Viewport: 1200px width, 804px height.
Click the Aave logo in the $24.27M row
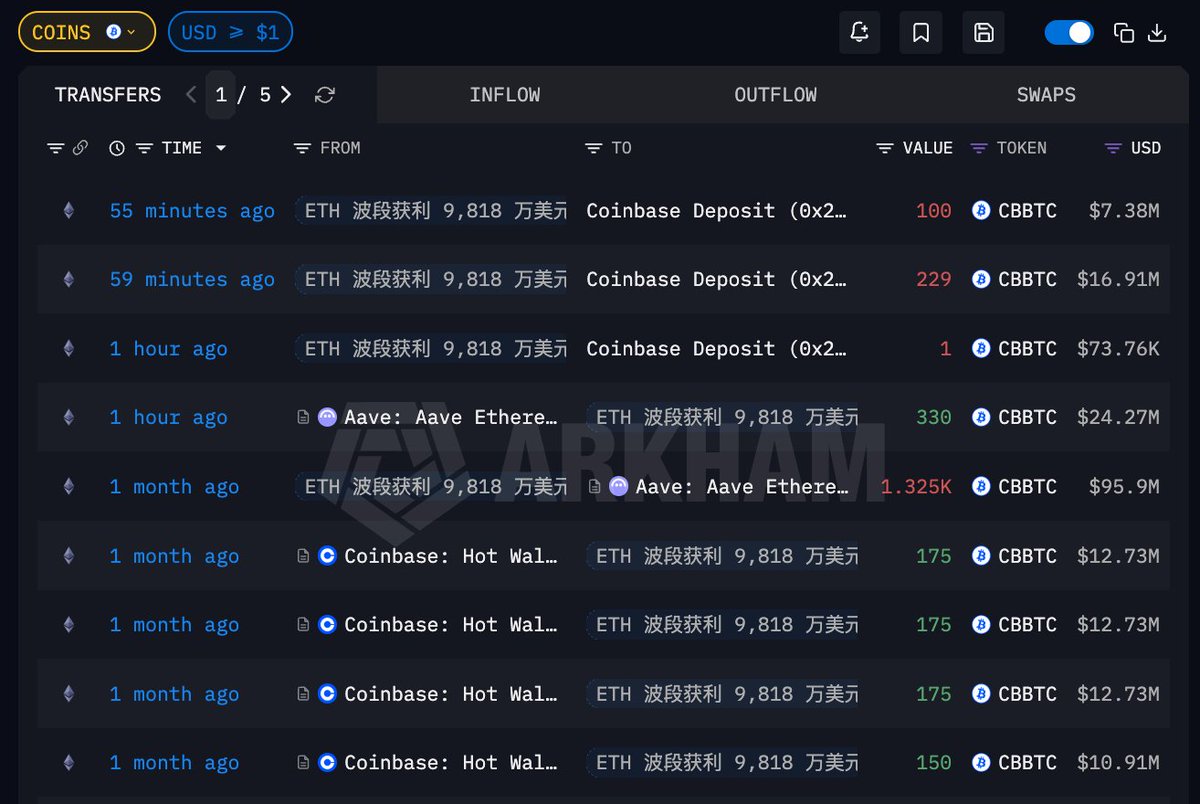pyautogui.click(x=327, y=418)
